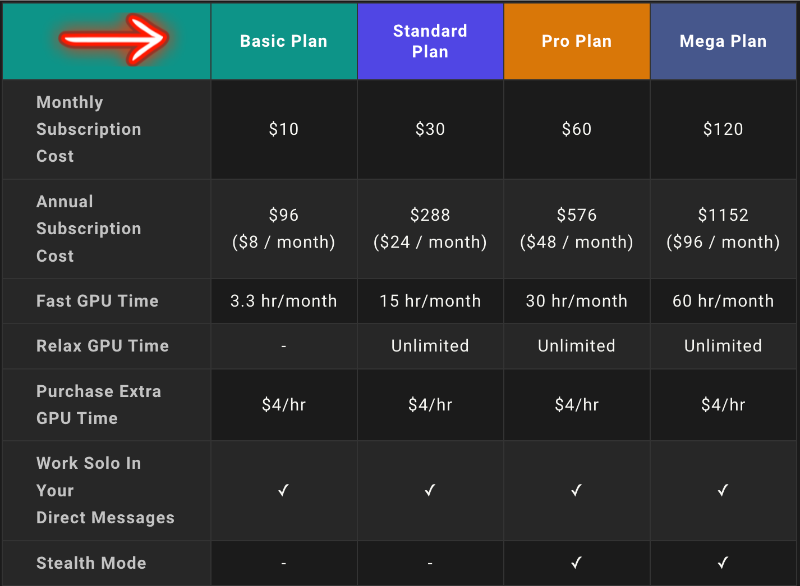Click the red arrow in header

[113, 40]
